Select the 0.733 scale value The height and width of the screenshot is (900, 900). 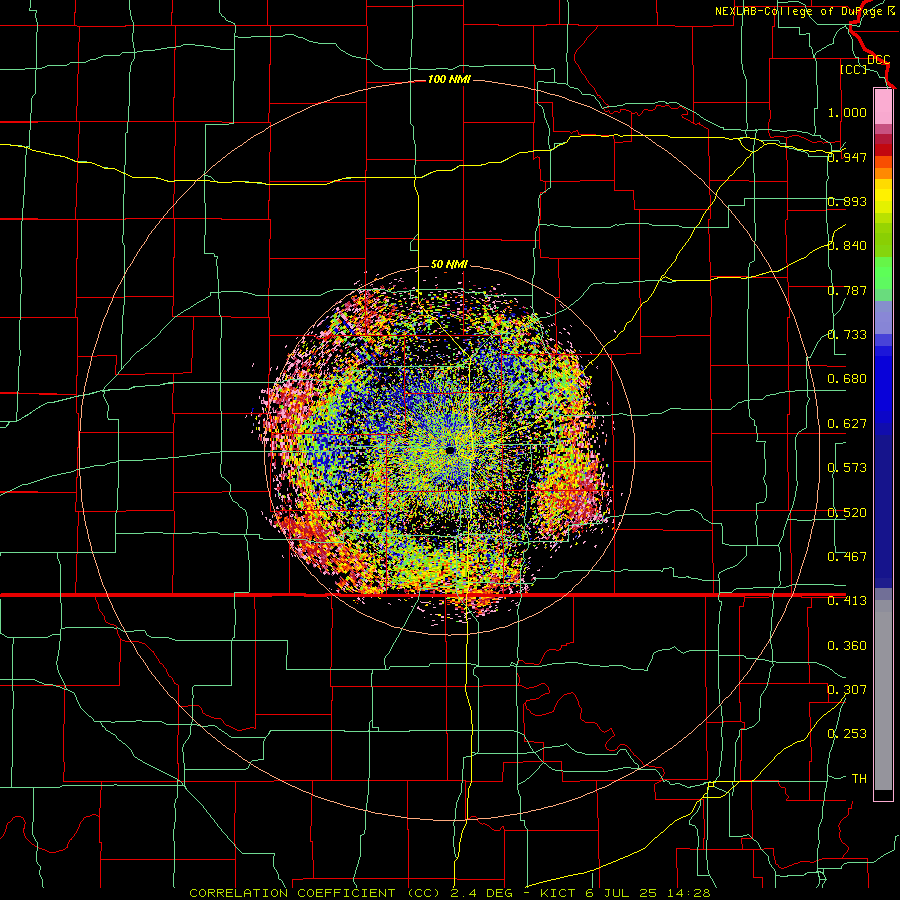847,335
